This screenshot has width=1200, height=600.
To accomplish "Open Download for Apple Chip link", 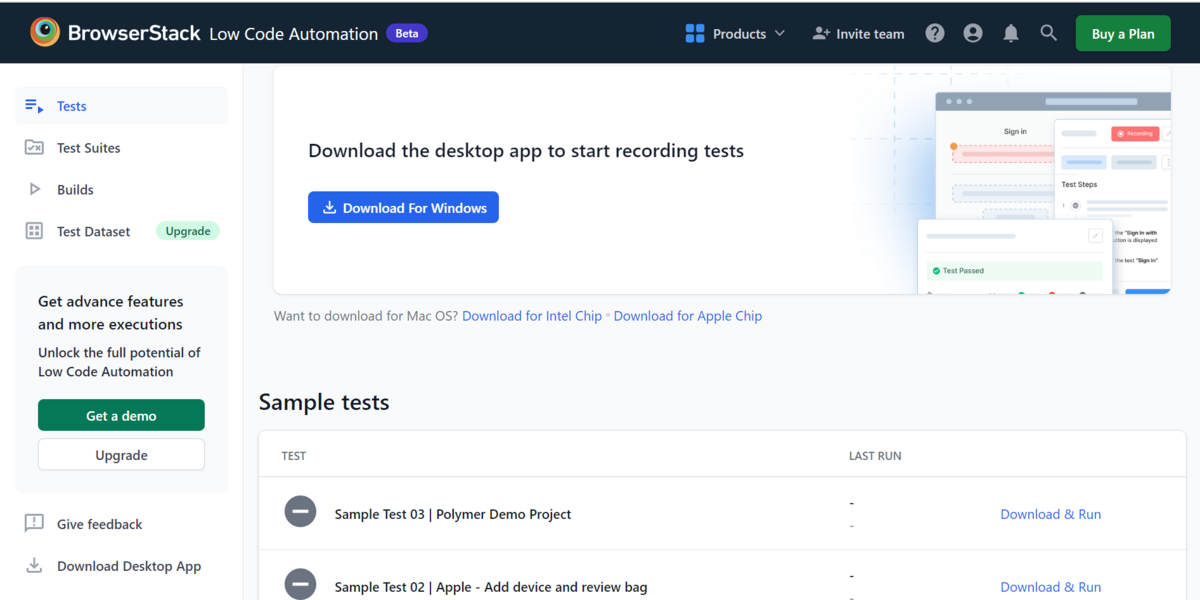I will tap(688, 316).
